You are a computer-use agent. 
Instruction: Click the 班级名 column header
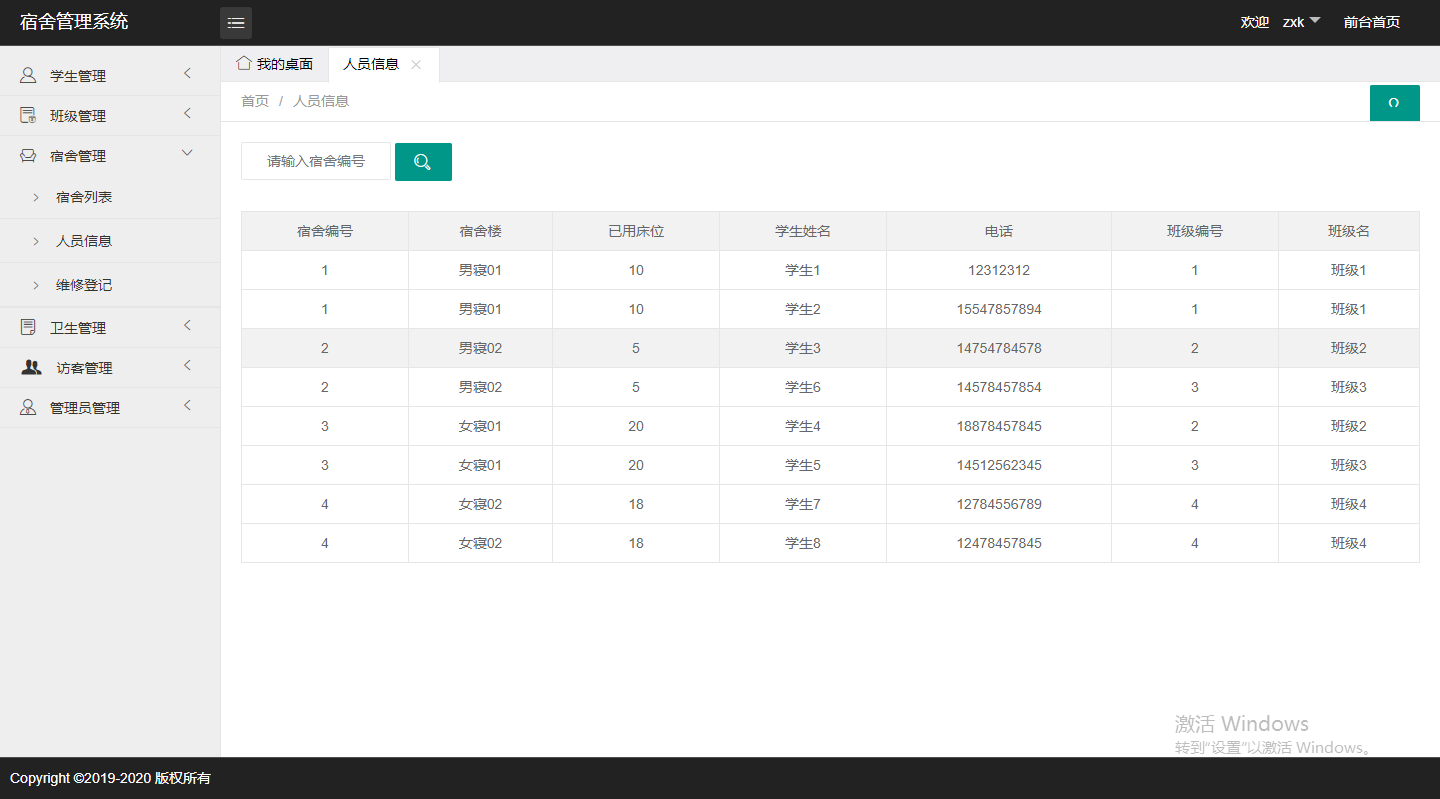coord(1349,231)
